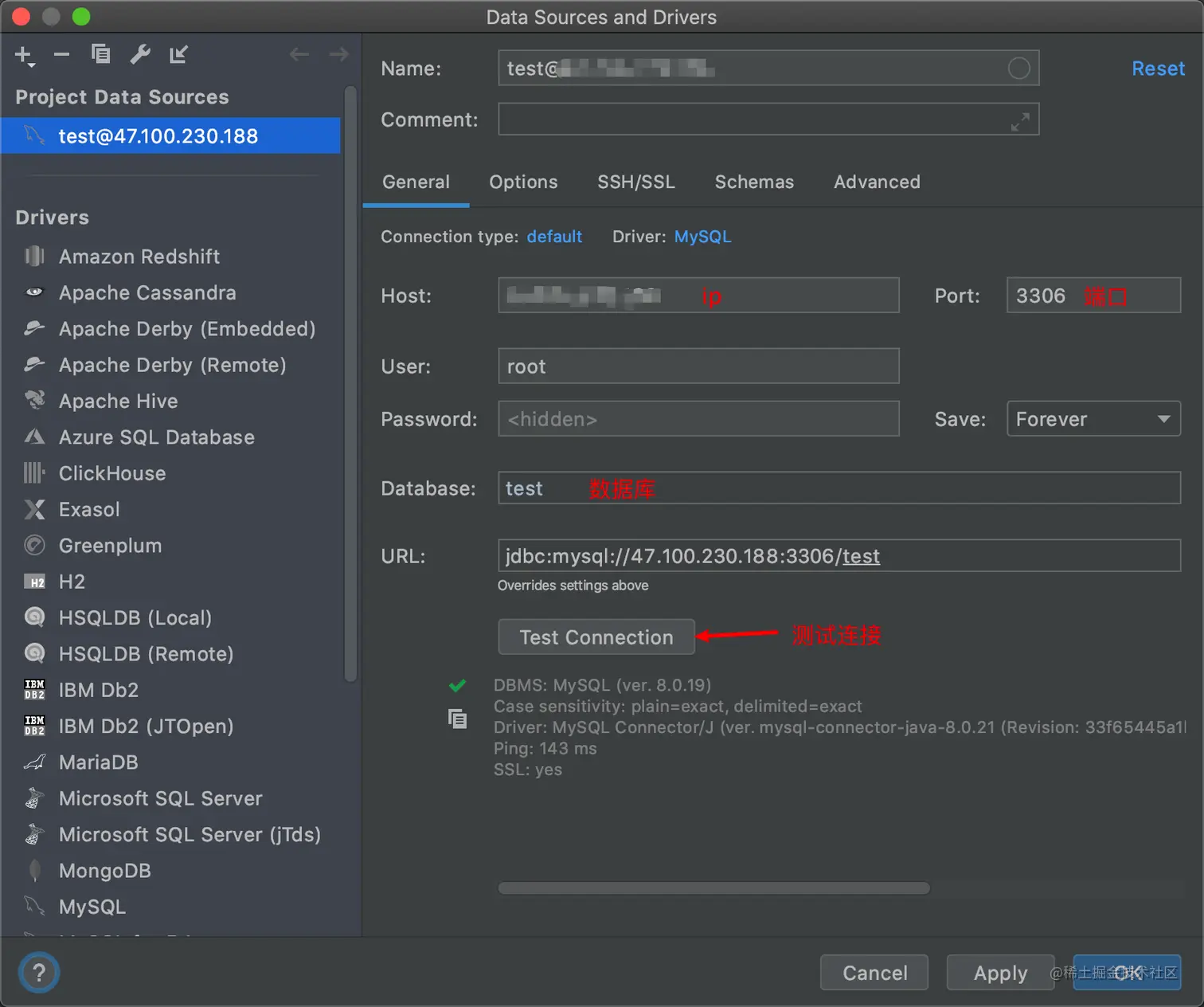This screenshot has height=1007, width=1204.
Task: Select HSQLDB (Remote) driver
Action: (x=146, y=654)
